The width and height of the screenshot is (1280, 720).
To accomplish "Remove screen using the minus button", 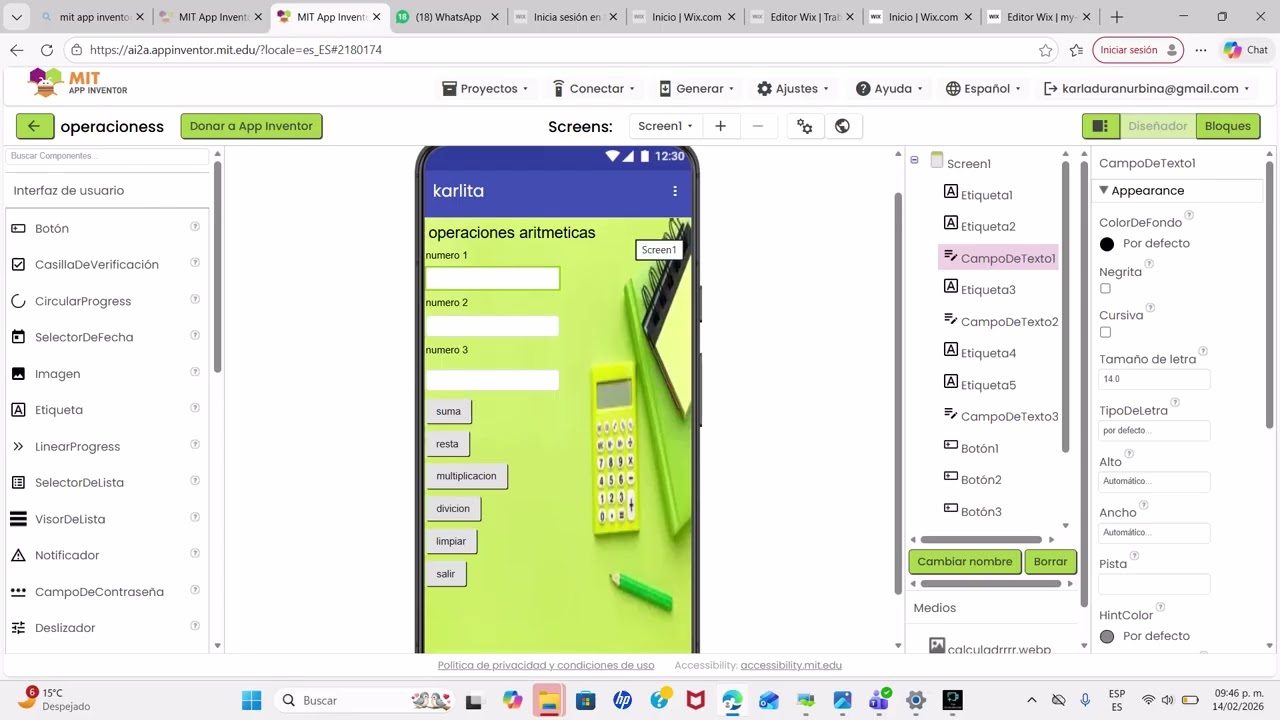I will (x=758, y=126).
